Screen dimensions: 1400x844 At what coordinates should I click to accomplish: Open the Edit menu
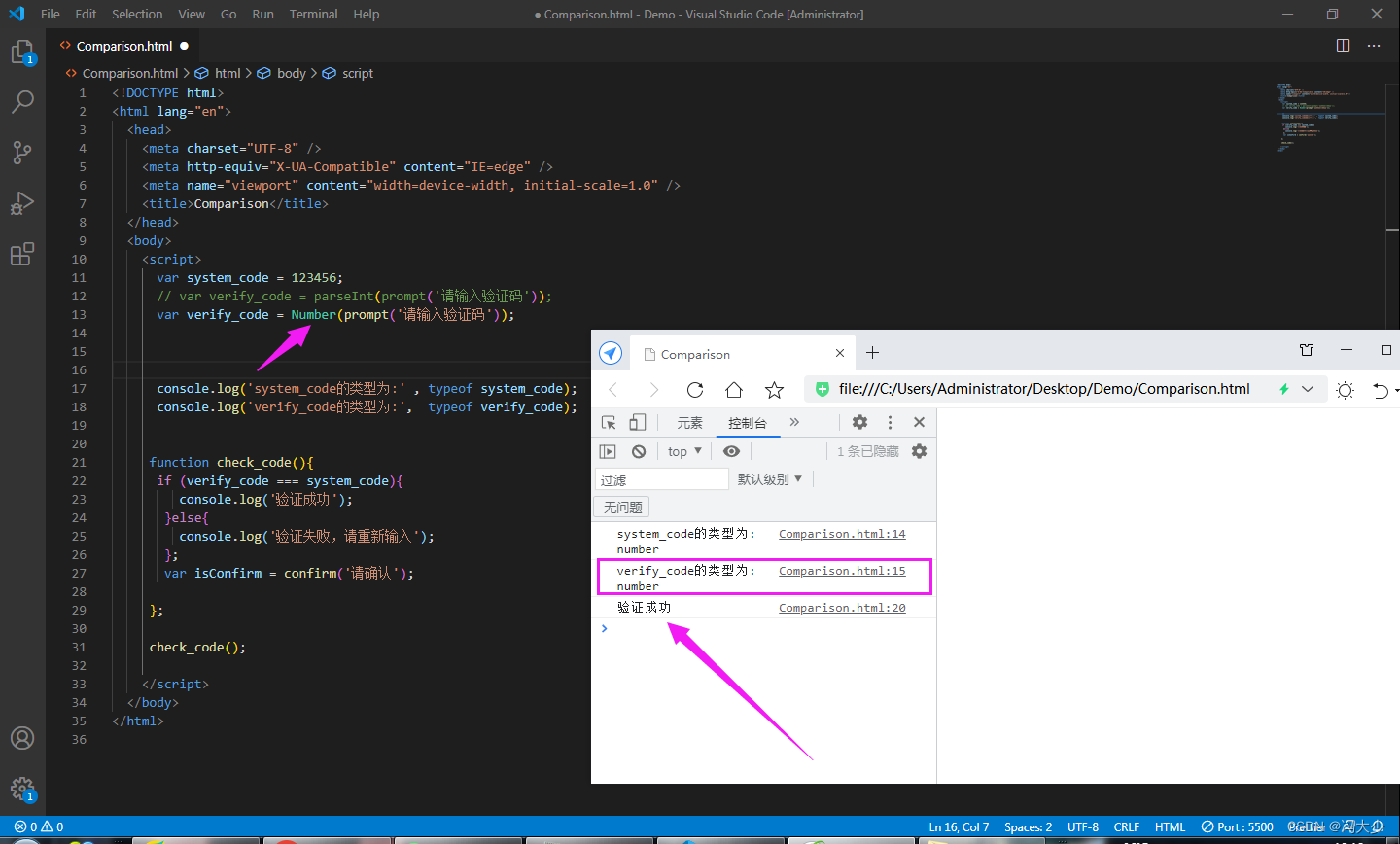pyautogui.click(x=86, y=14)
